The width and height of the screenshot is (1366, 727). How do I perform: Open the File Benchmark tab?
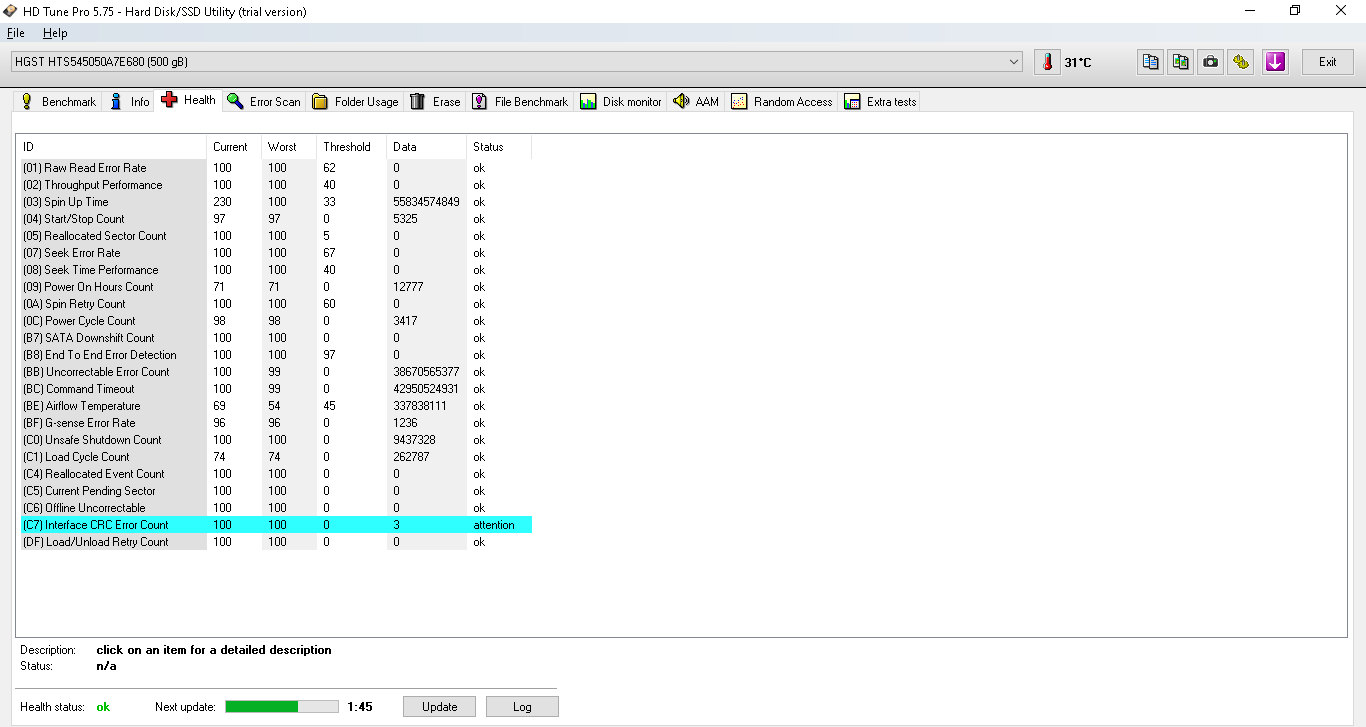(x=520, y=102)
